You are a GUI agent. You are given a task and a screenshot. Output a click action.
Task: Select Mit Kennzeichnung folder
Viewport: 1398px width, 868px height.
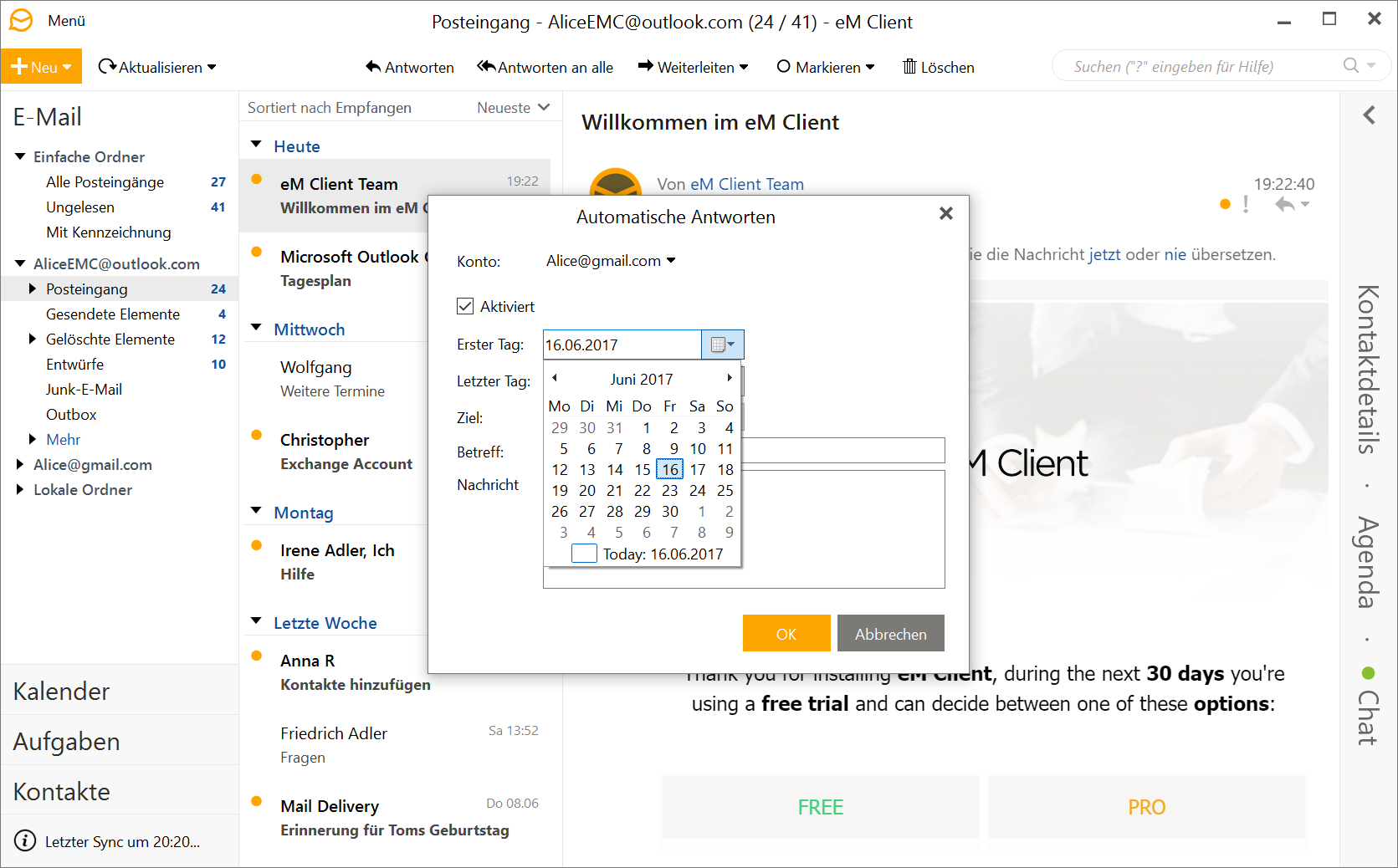click(x=109, y=232)
